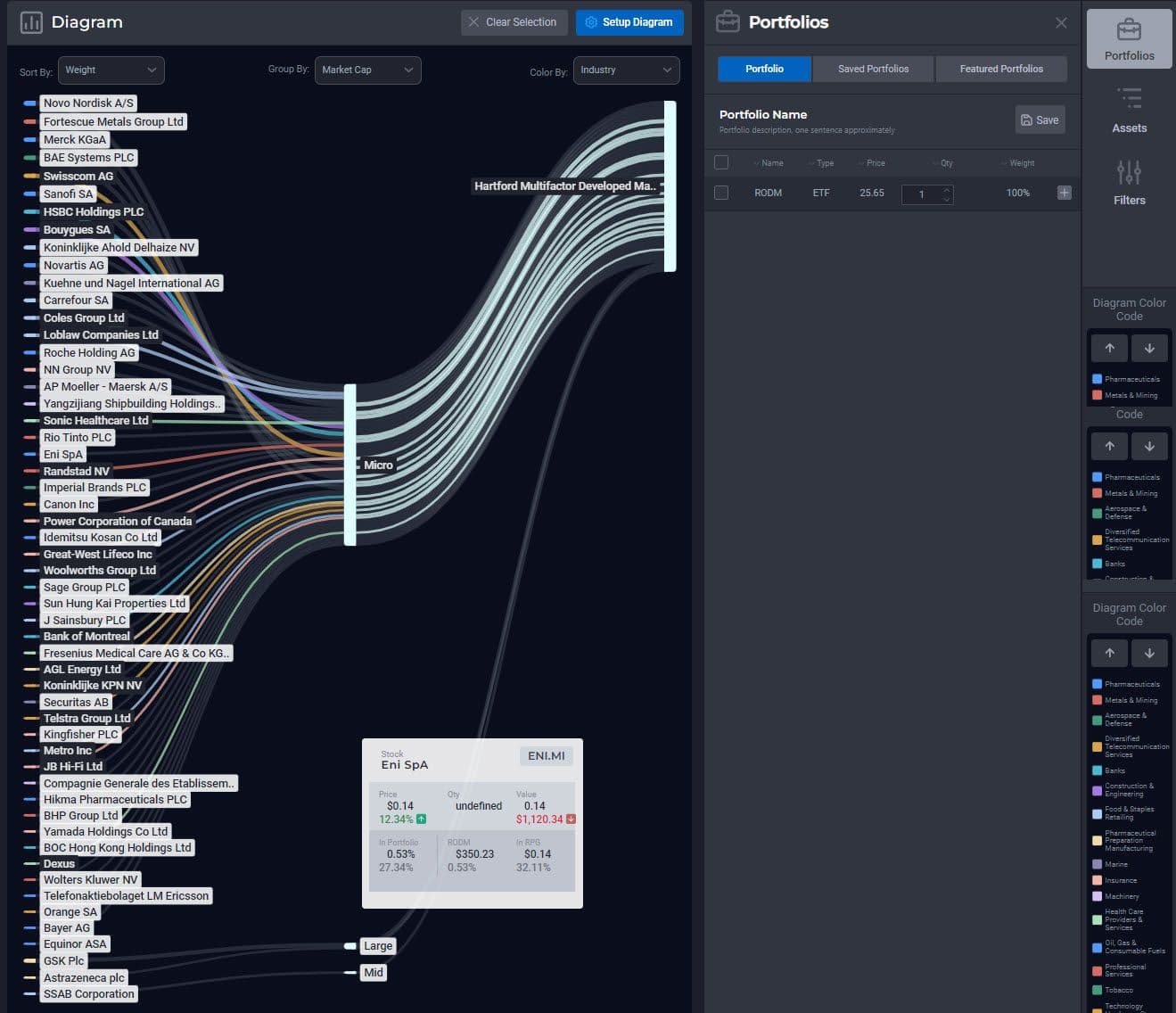The height and width of the screenshot is (1013, 1176).
Task: Click the RODM name cell in portfolio table
Action: pyautogui.click(x=768, y=193)
